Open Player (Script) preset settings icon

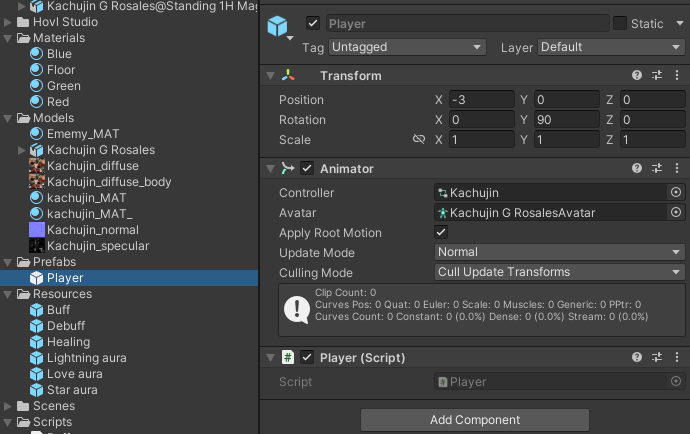(657, 357)
